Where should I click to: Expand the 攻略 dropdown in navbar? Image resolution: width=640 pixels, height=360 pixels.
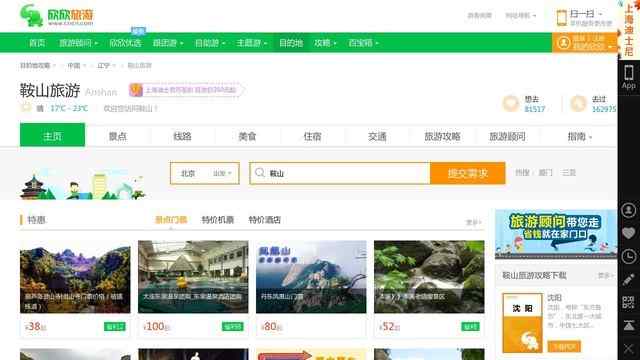click(x=325, y=43)
